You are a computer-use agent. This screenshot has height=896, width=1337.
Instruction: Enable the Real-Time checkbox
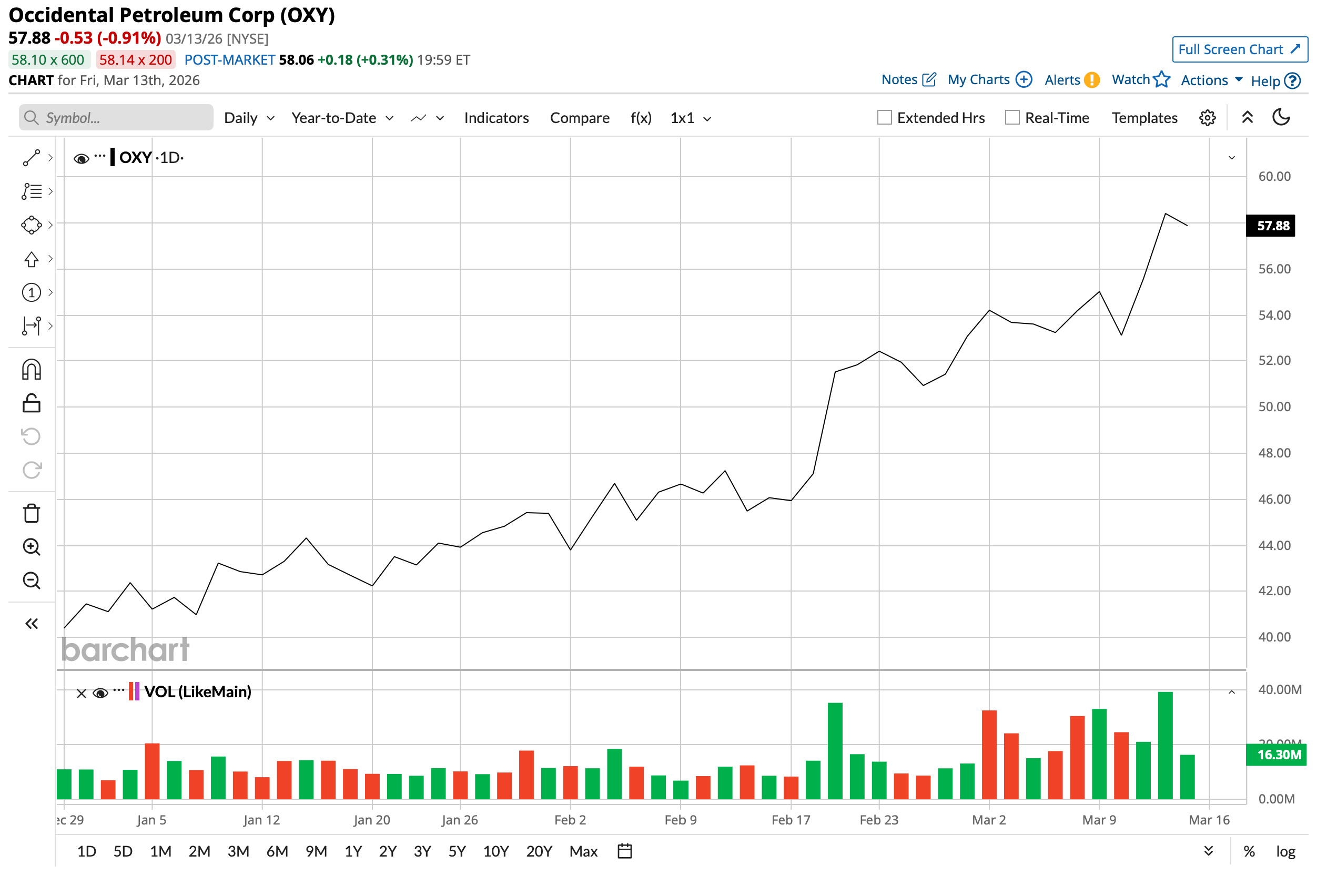click(1012, 118)
